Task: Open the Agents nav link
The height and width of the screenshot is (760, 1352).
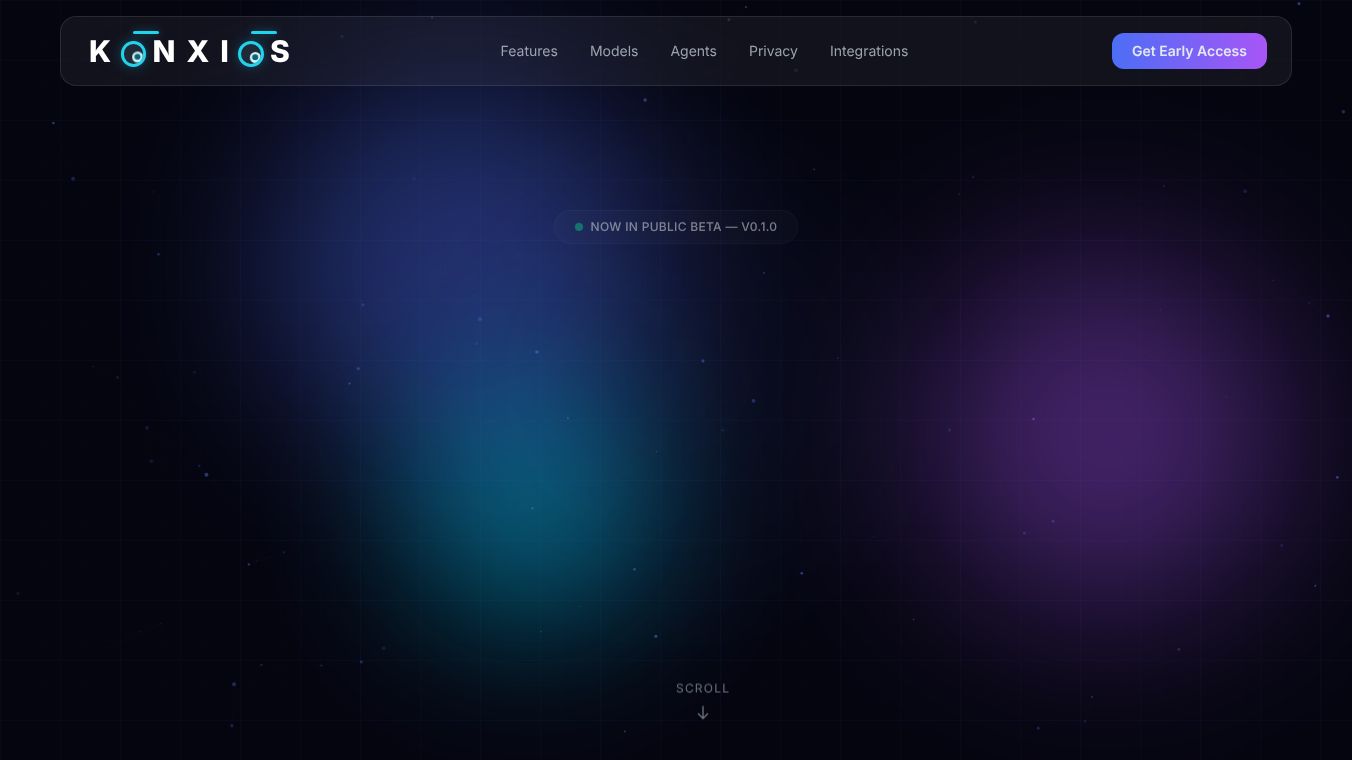Action: (693, 51)
